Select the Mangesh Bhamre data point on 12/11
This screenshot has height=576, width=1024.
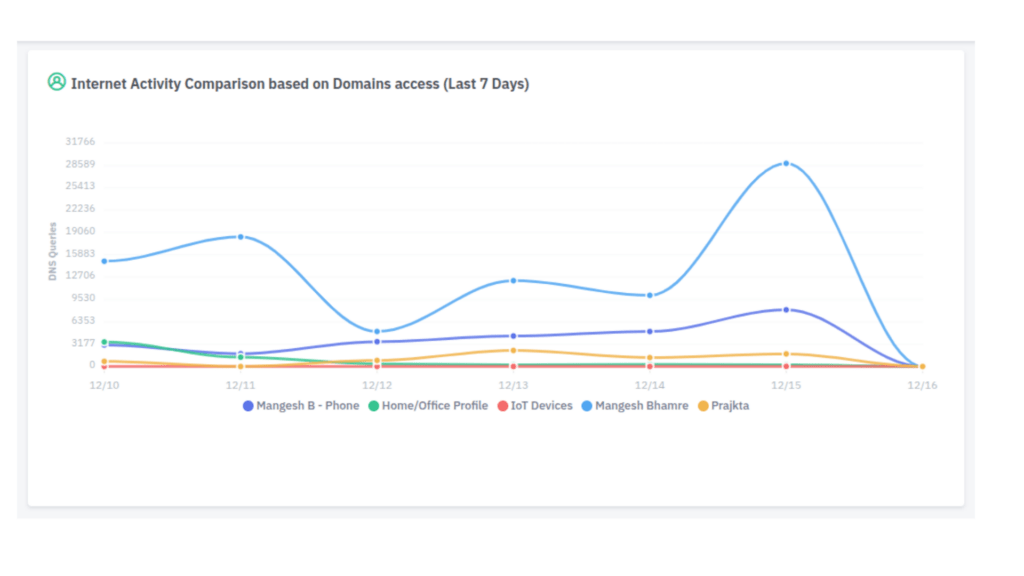[x=241, y=237]
